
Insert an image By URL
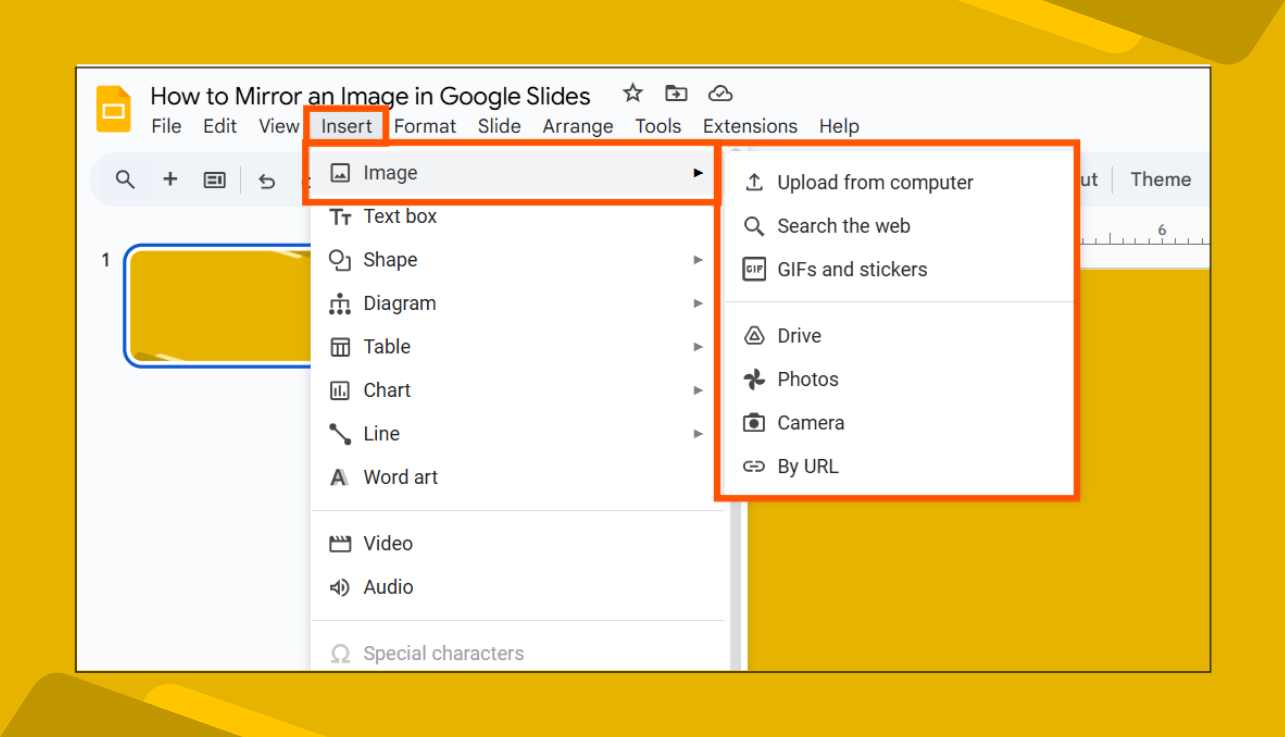coord(806,466)
